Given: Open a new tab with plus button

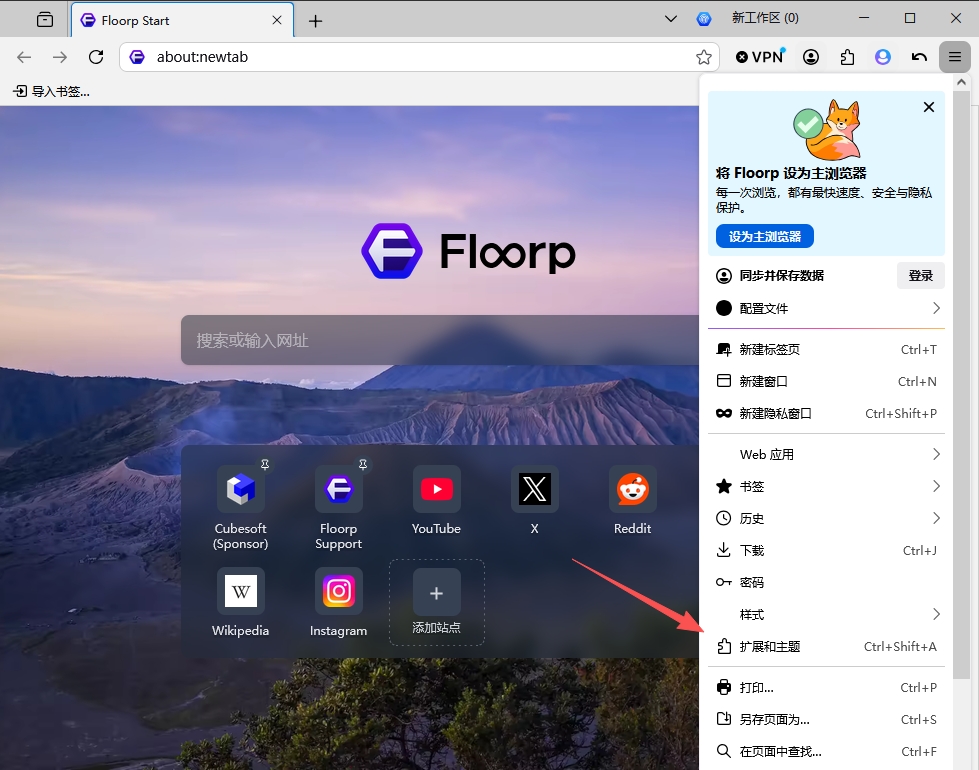Looking at the screenshot, I should click(316, 21).
